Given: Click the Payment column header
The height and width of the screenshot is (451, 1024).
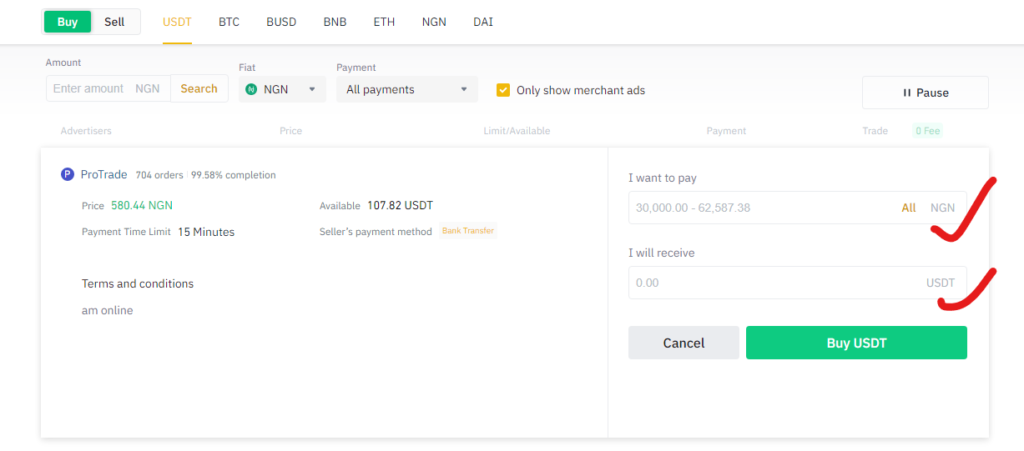Looking at the screenshot, I should pyautogui.click(x=726, y=131).
